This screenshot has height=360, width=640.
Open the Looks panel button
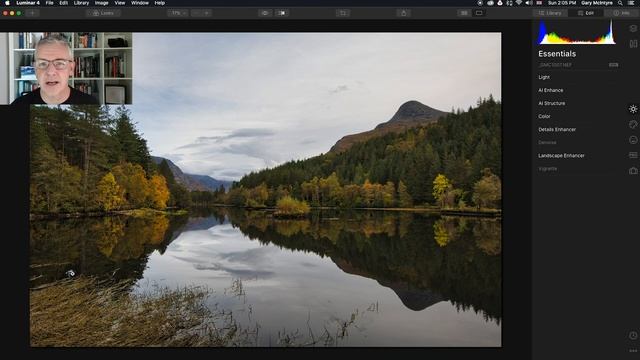[x=104, y=13]
